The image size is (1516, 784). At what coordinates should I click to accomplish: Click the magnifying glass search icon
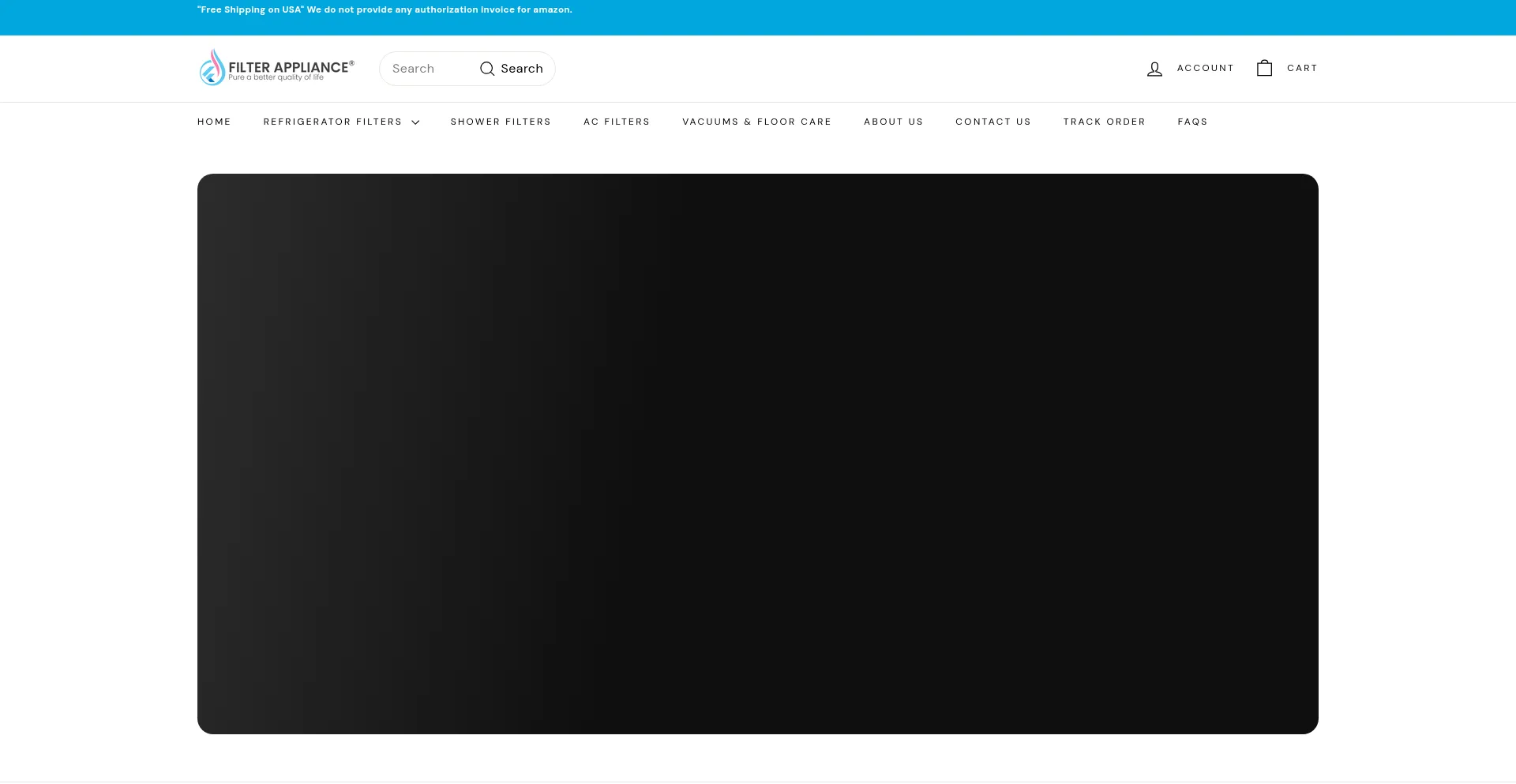click(x=487, y=69)
